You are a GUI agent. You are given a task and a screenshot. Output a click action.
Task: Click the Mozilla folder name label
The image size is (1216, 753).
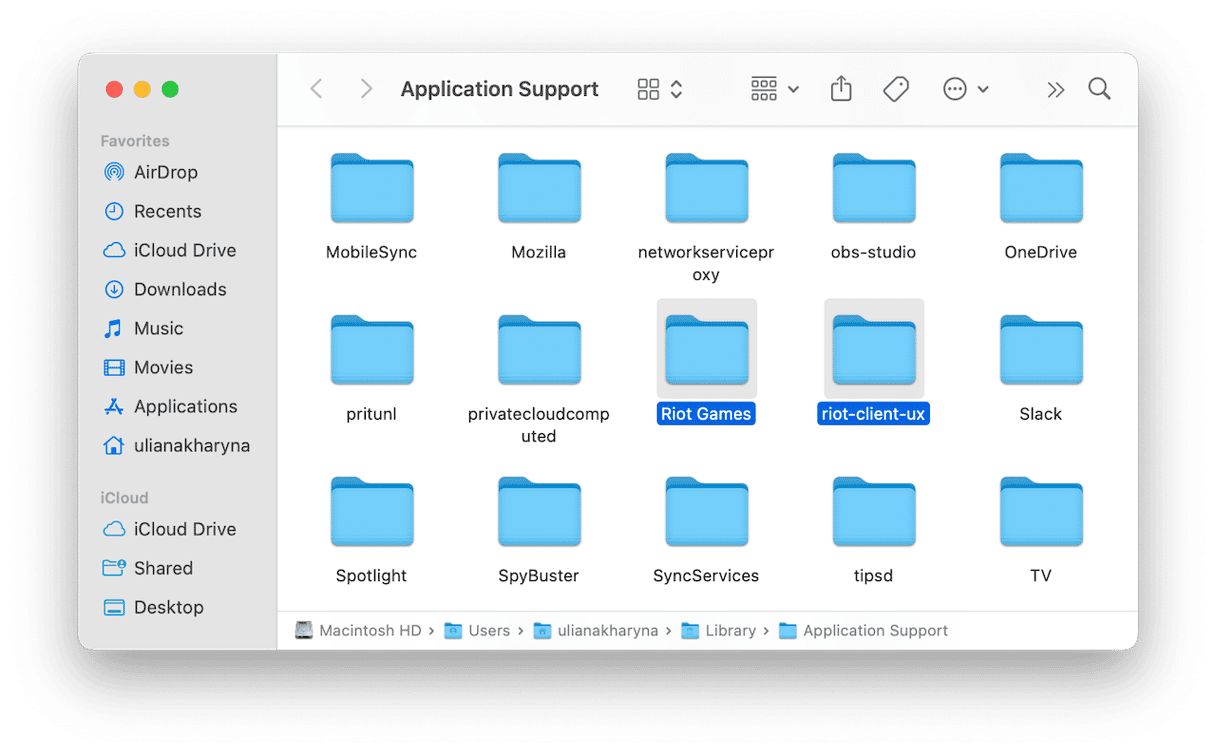539,252
